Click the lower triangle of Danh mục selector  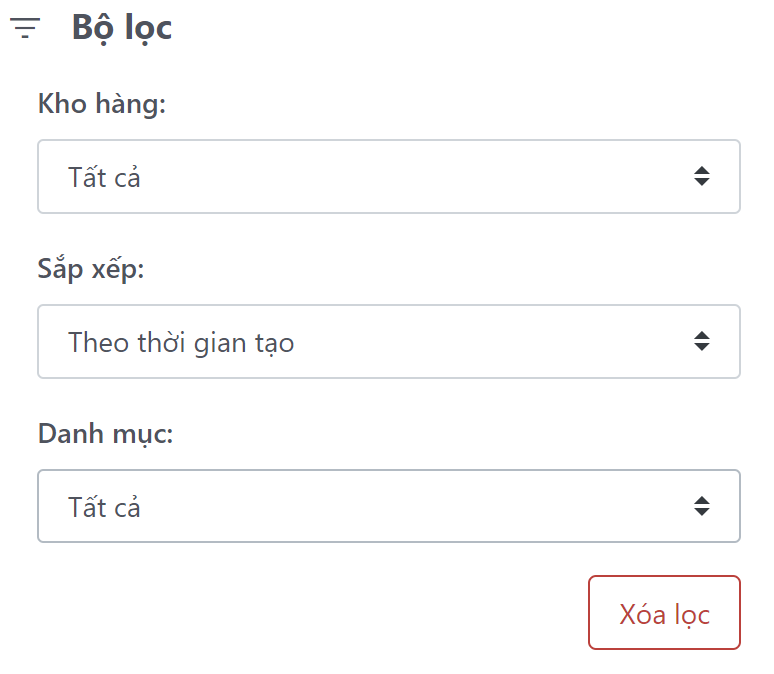[x=702, y=513]
